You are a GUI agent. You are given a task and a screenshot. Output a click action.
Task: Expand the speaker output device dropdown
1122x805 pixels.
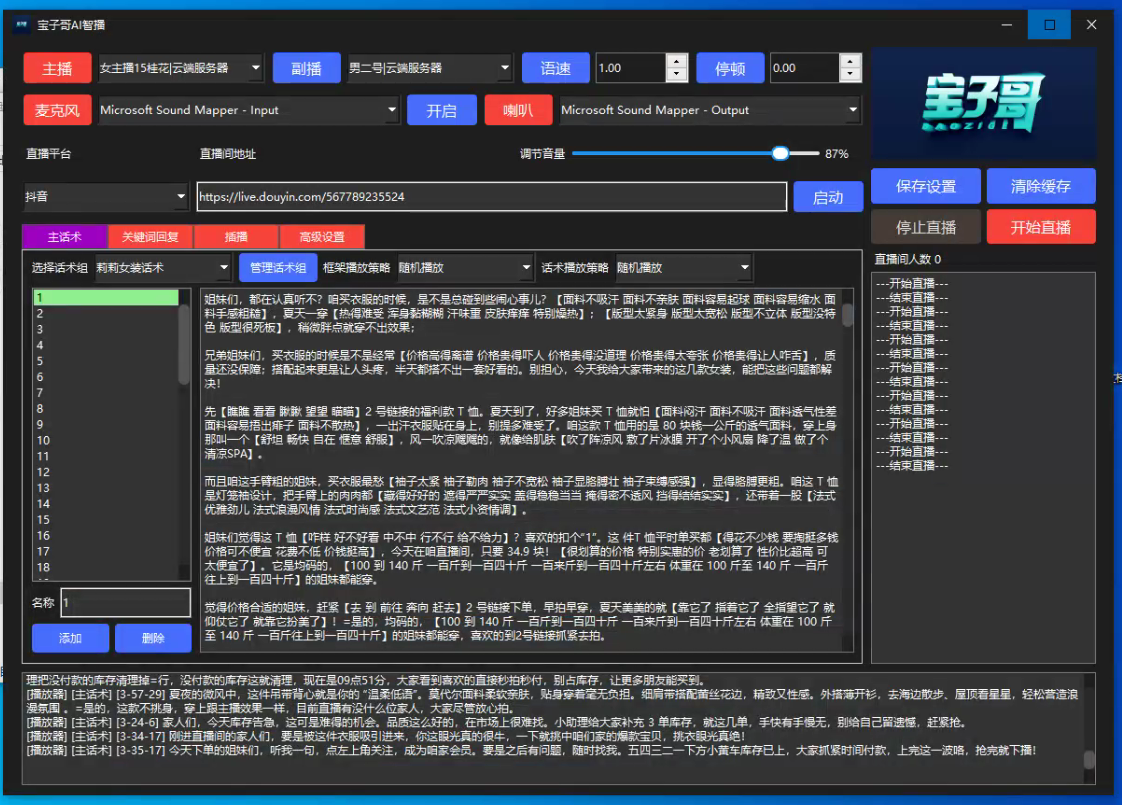pos(710,110)
